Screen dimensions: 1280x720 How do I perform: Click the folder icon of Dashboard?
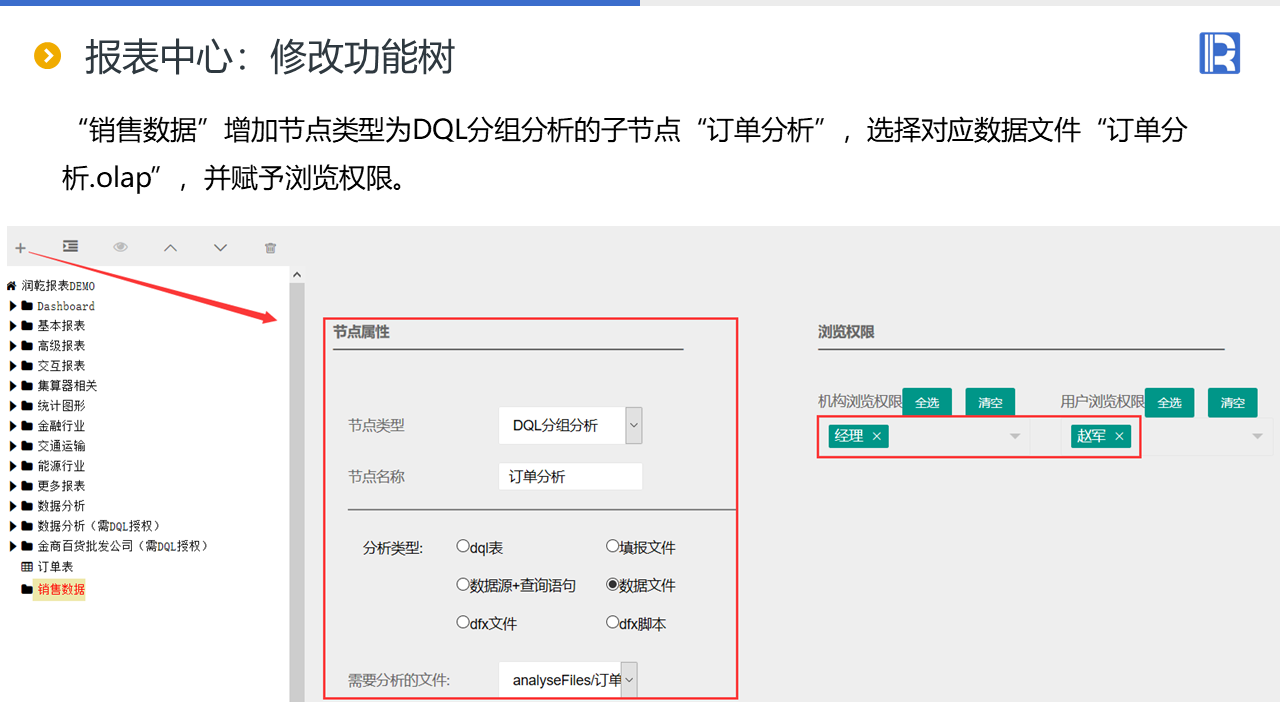(27, 306)
